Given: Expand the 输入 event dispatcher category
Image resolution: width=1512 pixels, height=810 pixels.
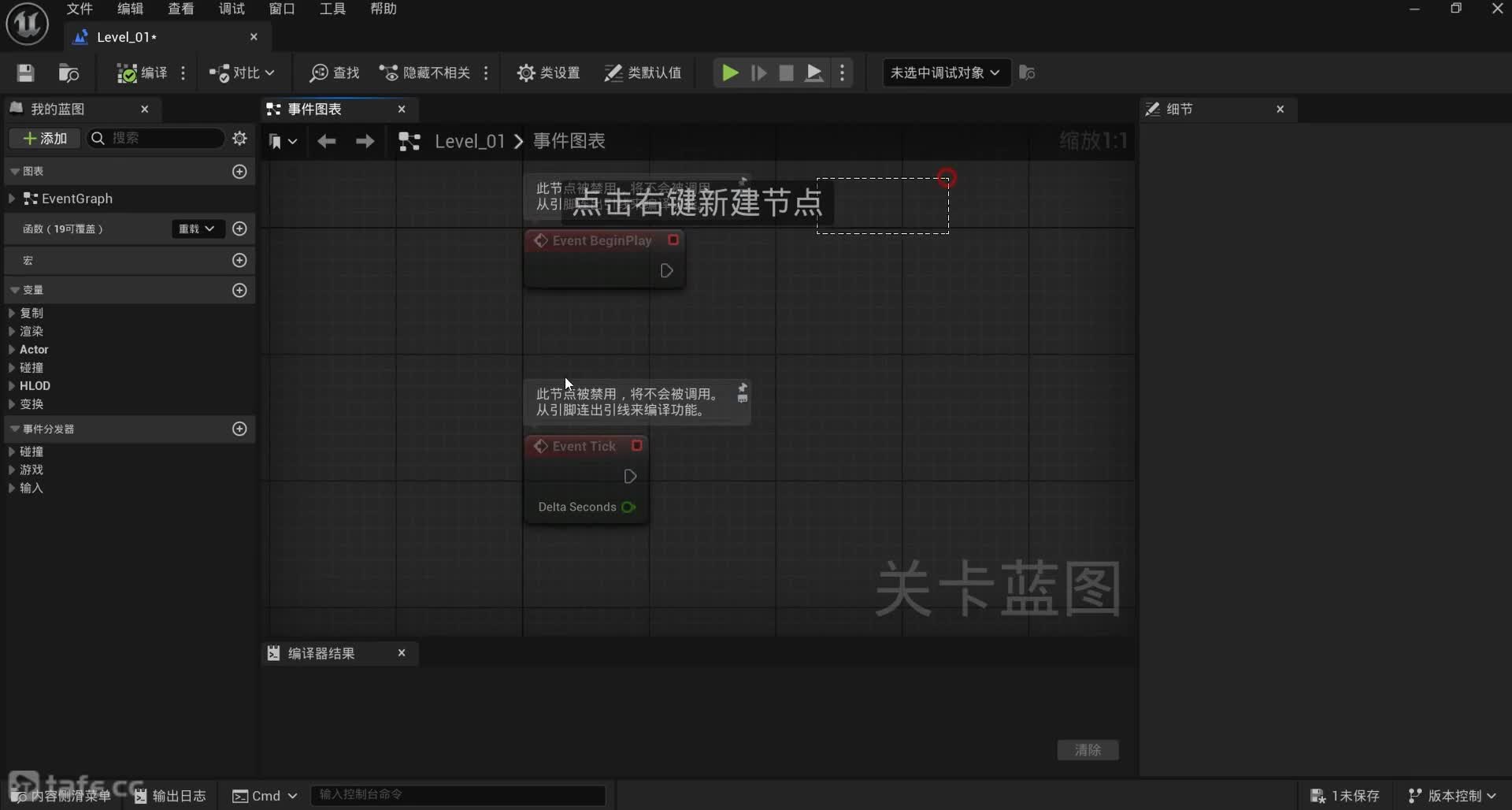Looking at the screenshot, I should [x=12, y=488].
